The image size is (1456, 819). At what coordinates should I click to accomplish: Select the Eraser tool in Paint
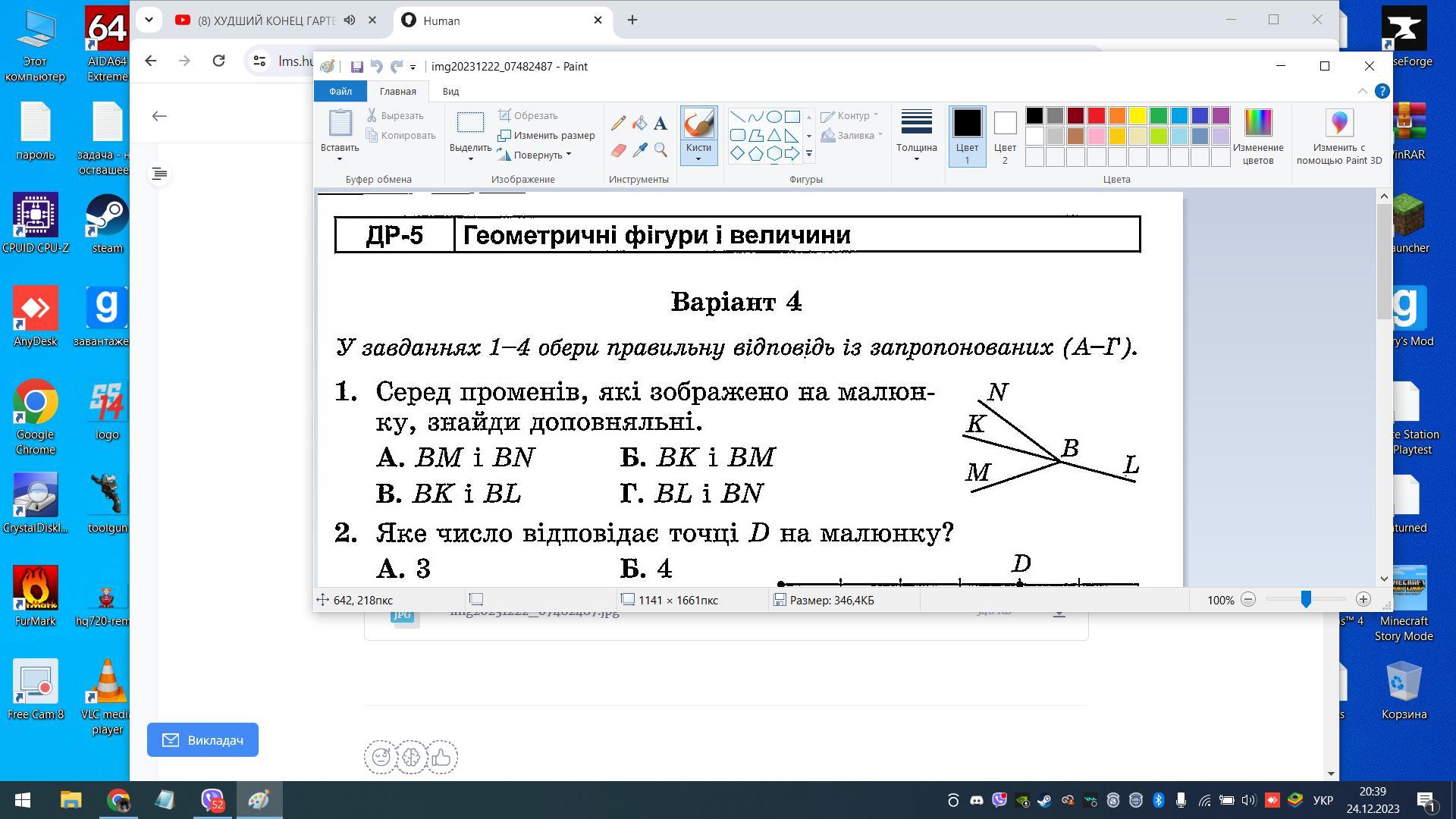click(618, 150)
